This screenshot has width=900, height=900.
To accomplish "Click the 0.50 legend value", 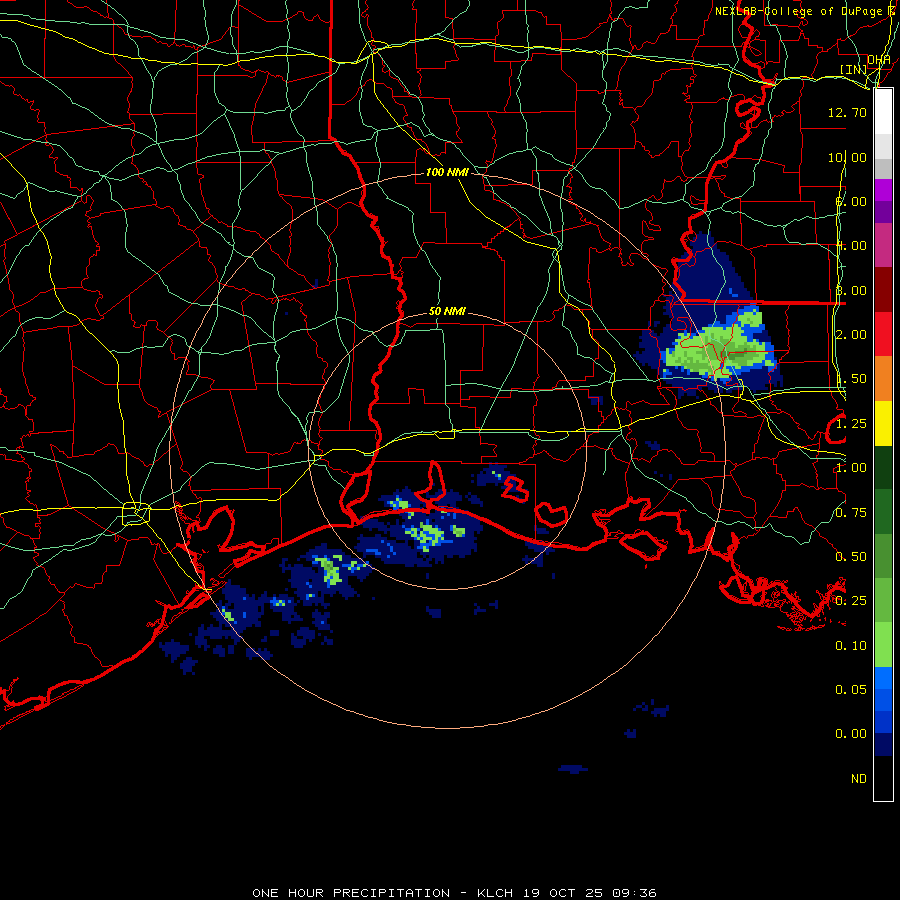I will pyautogui.click(x=851, y=557).
